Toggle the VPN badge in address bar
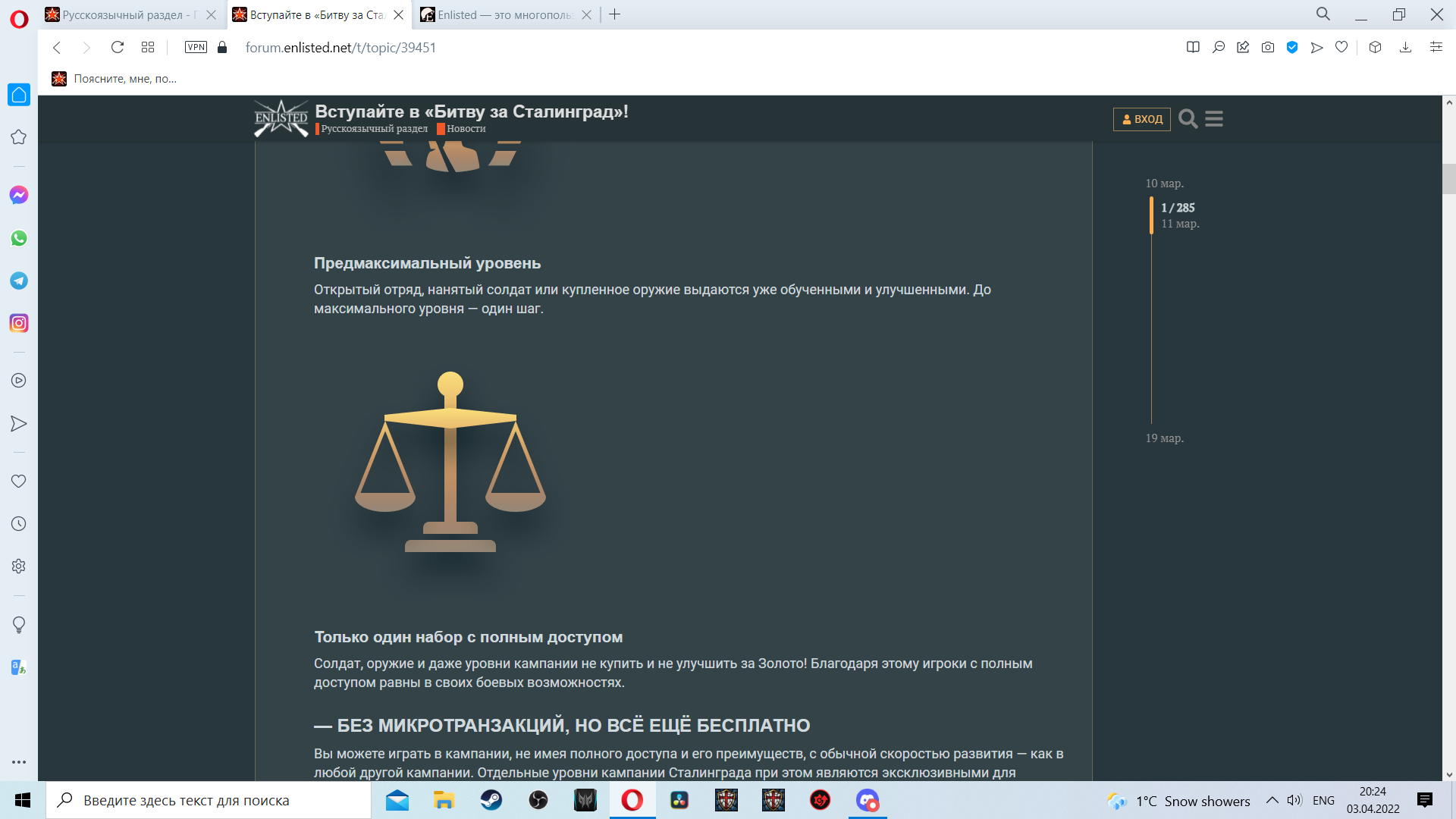The height and width of the screenshot is (819, 1456). tap(196, 47)
